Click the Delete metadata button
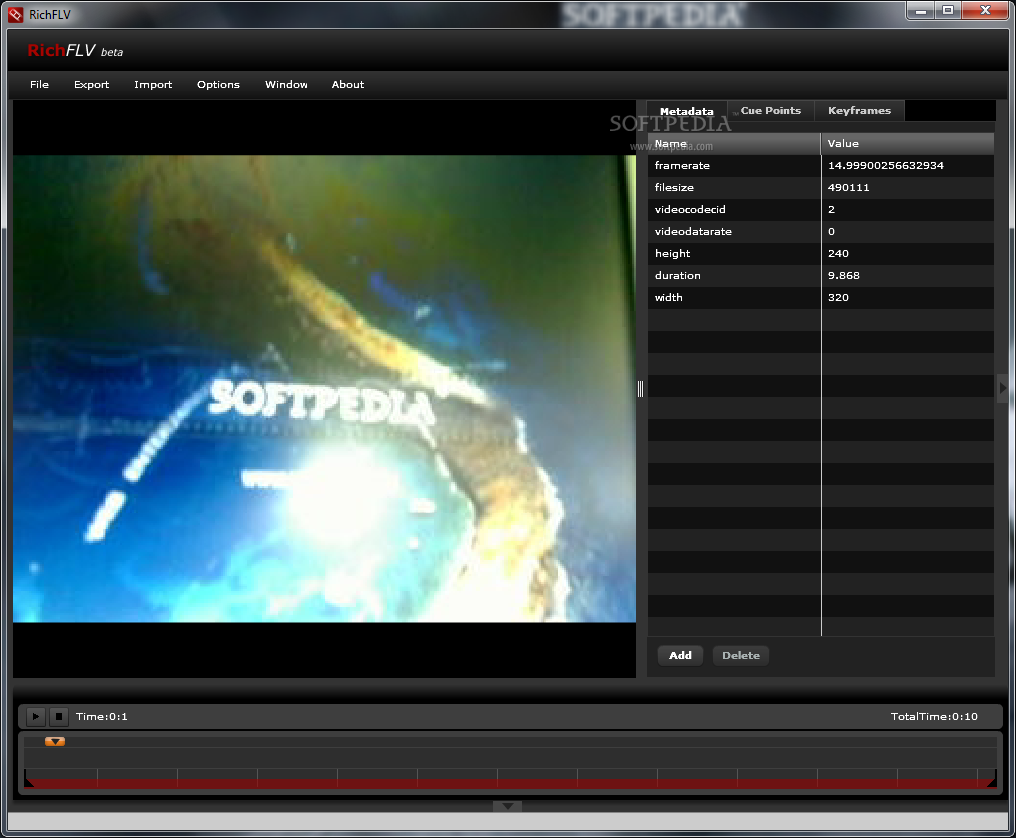The height and width of the screenshot is (838, 1016). tap(741, 655)
